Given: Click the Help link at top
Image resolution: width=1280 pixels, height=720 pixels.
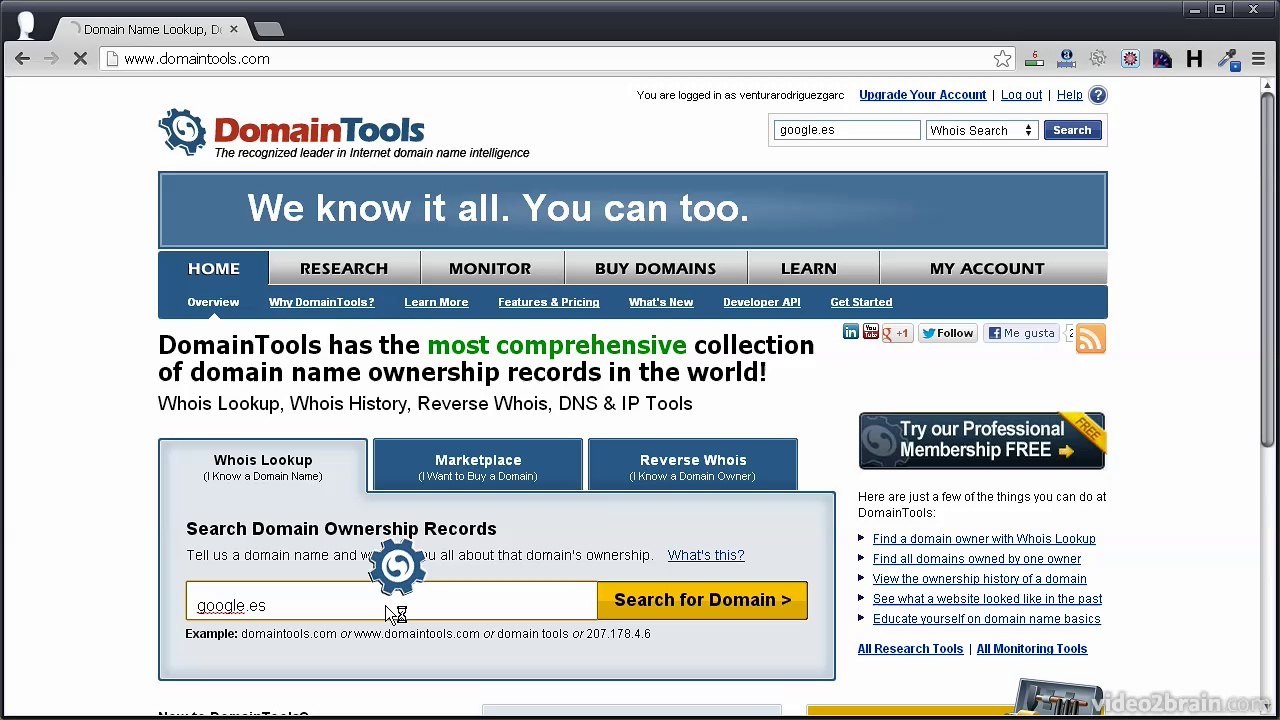Looking at the screenshot, I should [1069, 95].
